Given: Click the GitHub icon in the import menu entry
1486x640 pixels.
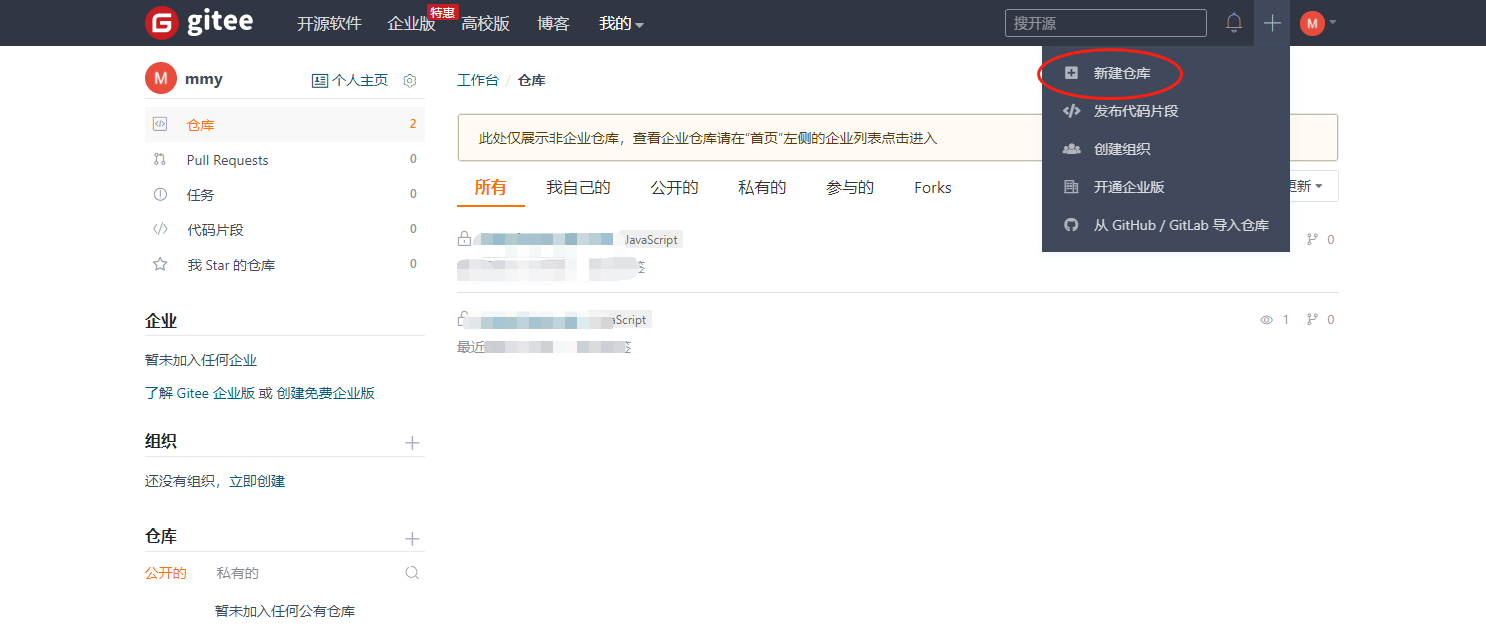Looking at the screenshot, I should pyautogui.click(x=1071, y=225).
